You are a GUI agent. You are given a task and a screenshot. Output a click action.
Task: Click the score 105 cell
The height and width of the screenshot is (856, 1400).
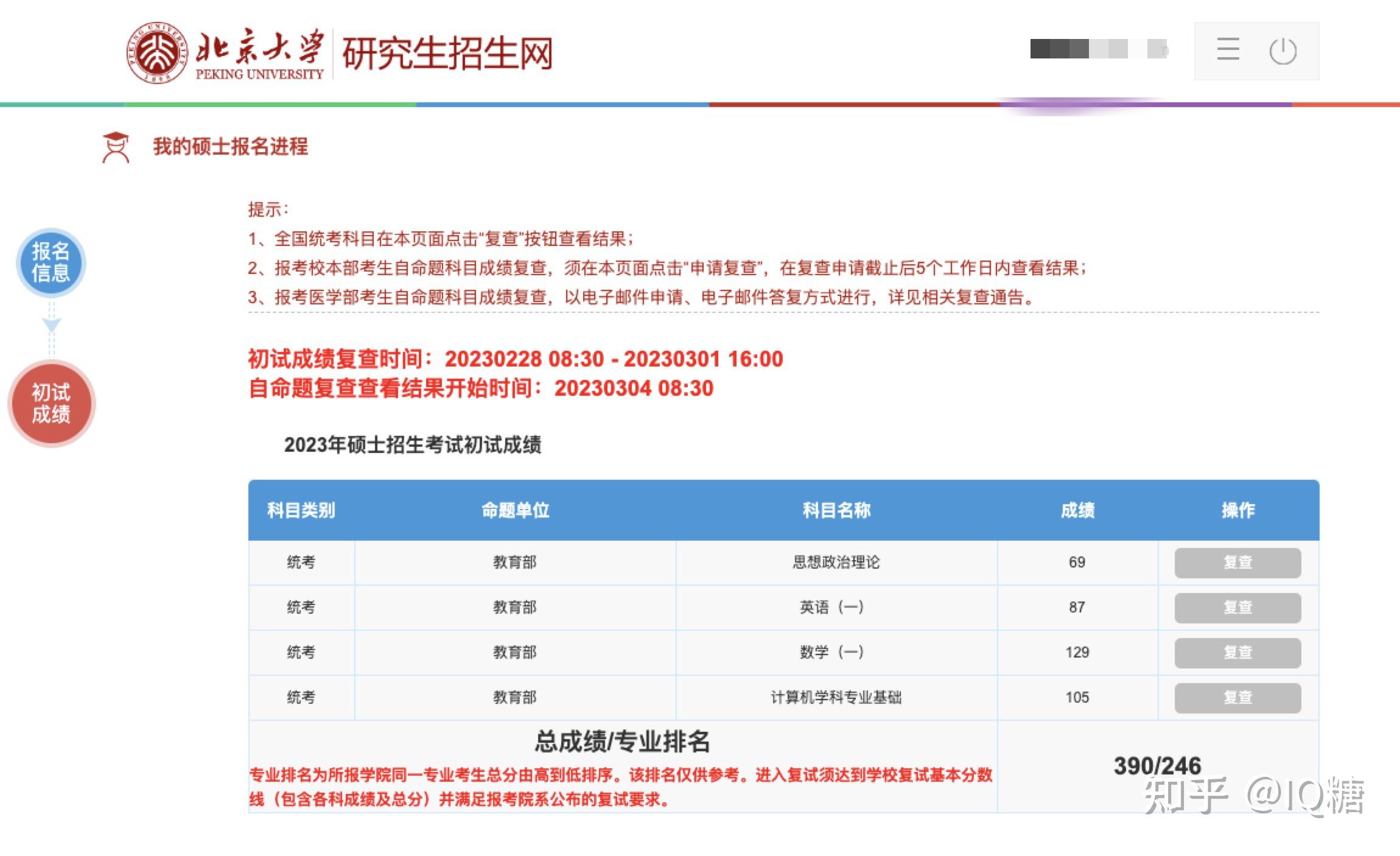click(1077, 697)
